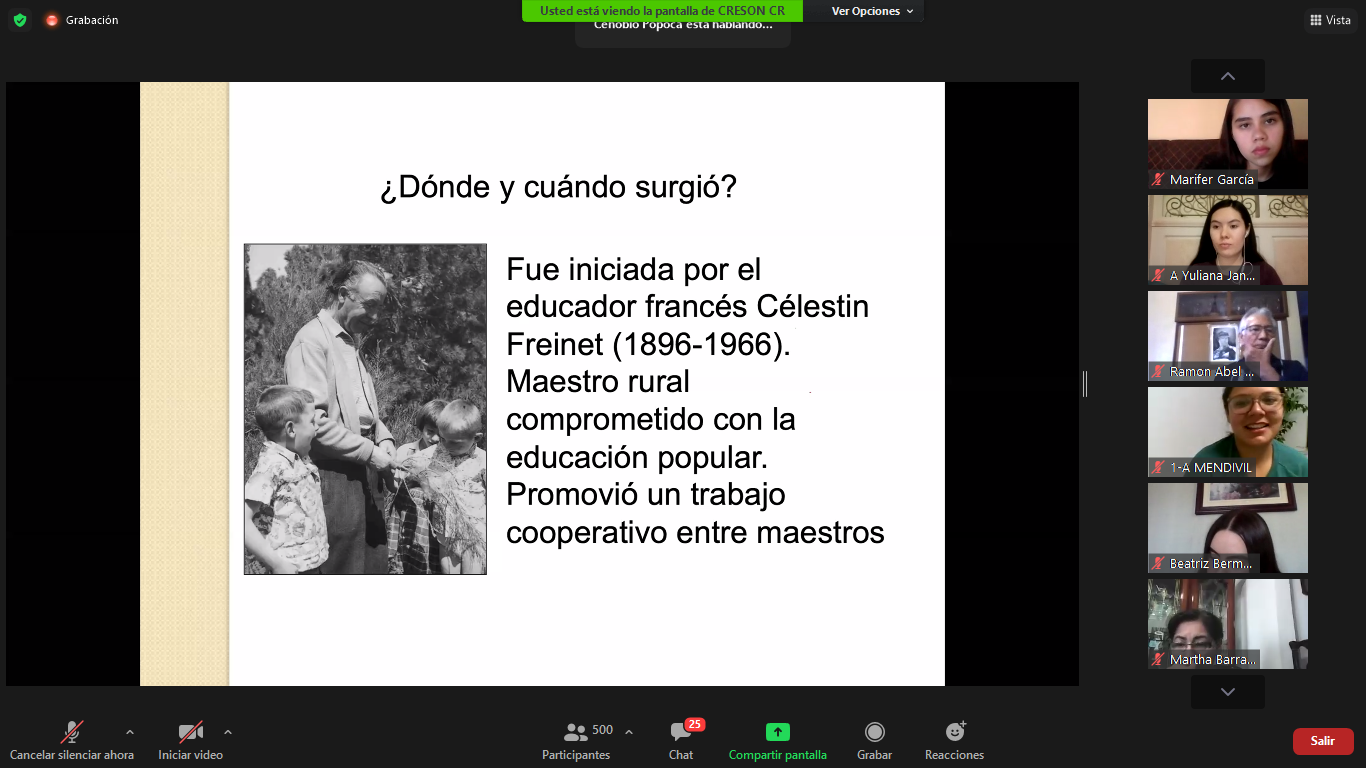Click the muted mic icon on 1-A MENDIVIL

[x=1158, y=468]
